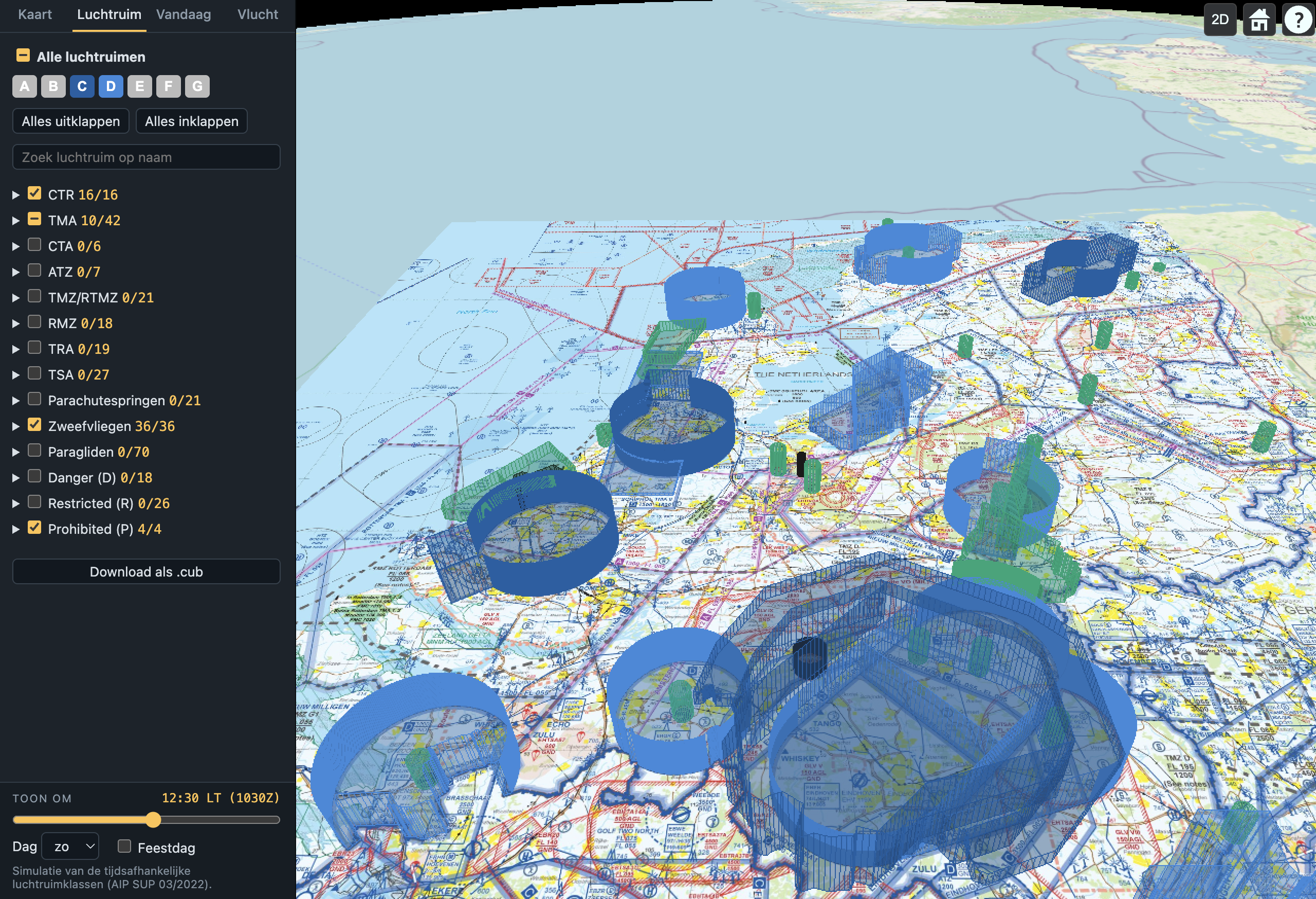Switch to the Kaart tab
The width and height of the screenshot is (1316, 899).
(35, 15)
